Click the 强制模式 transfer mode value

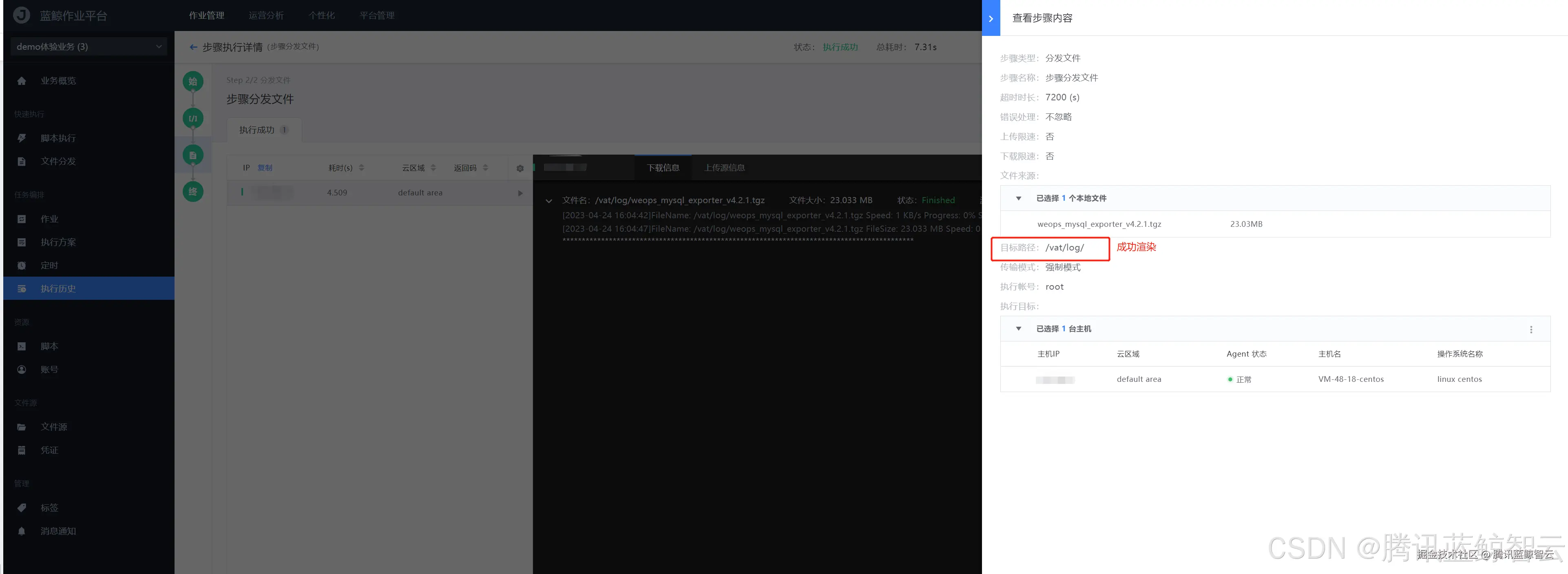pos(1063,267)
